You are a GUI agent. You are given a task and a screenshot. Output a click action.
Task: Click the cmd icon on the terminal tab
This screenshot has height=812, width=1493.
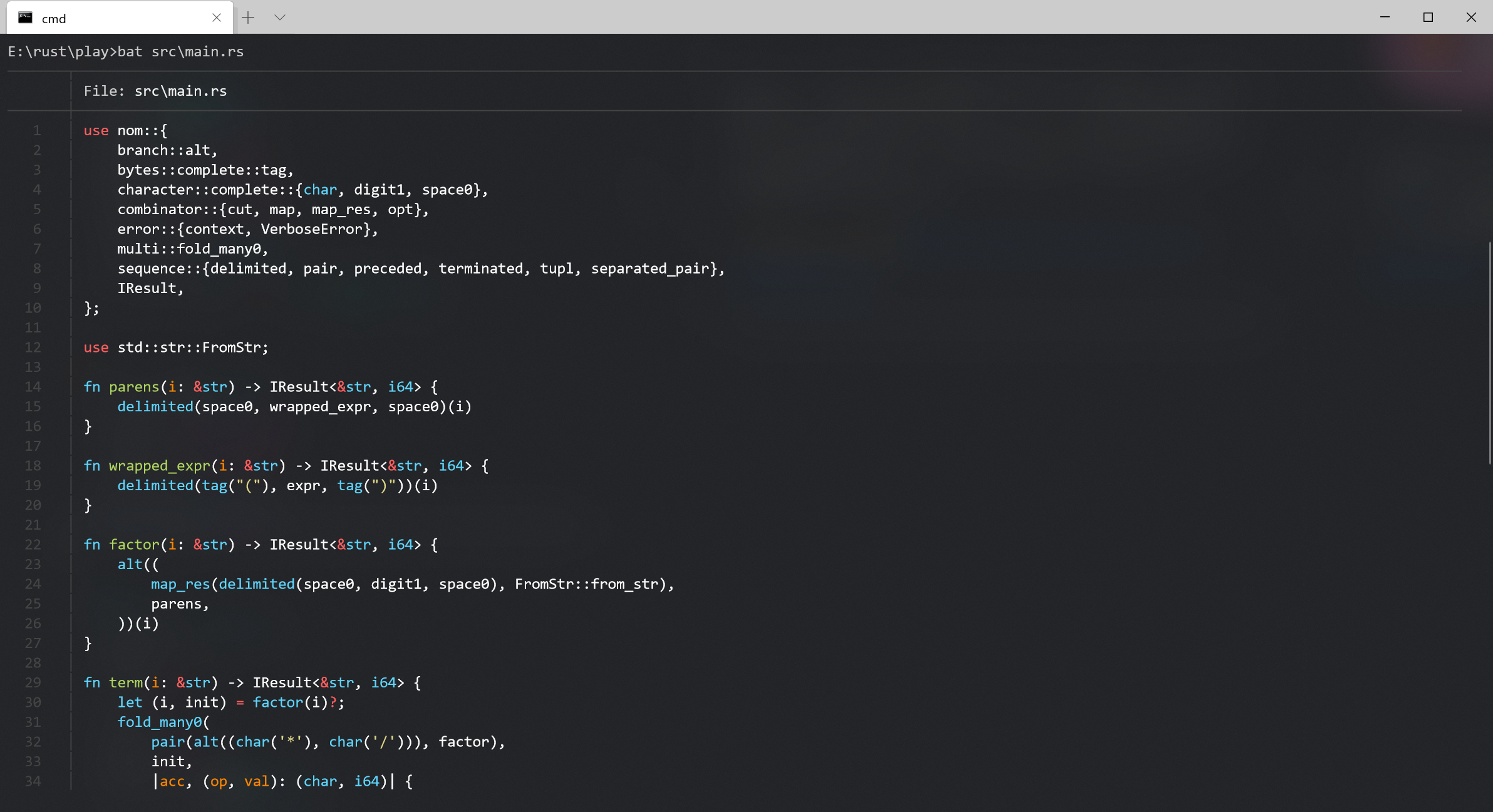[26, 18]
